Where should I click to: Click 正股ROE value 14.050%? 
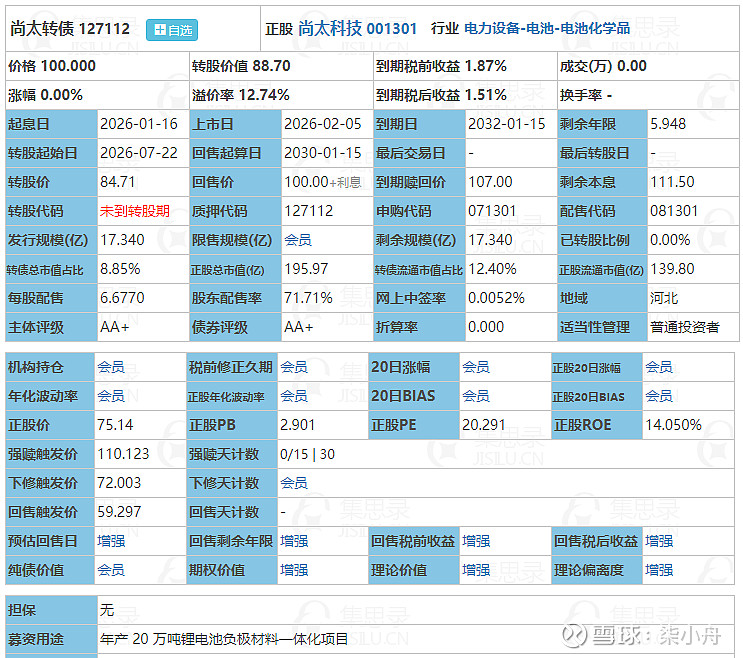(673, 425)
